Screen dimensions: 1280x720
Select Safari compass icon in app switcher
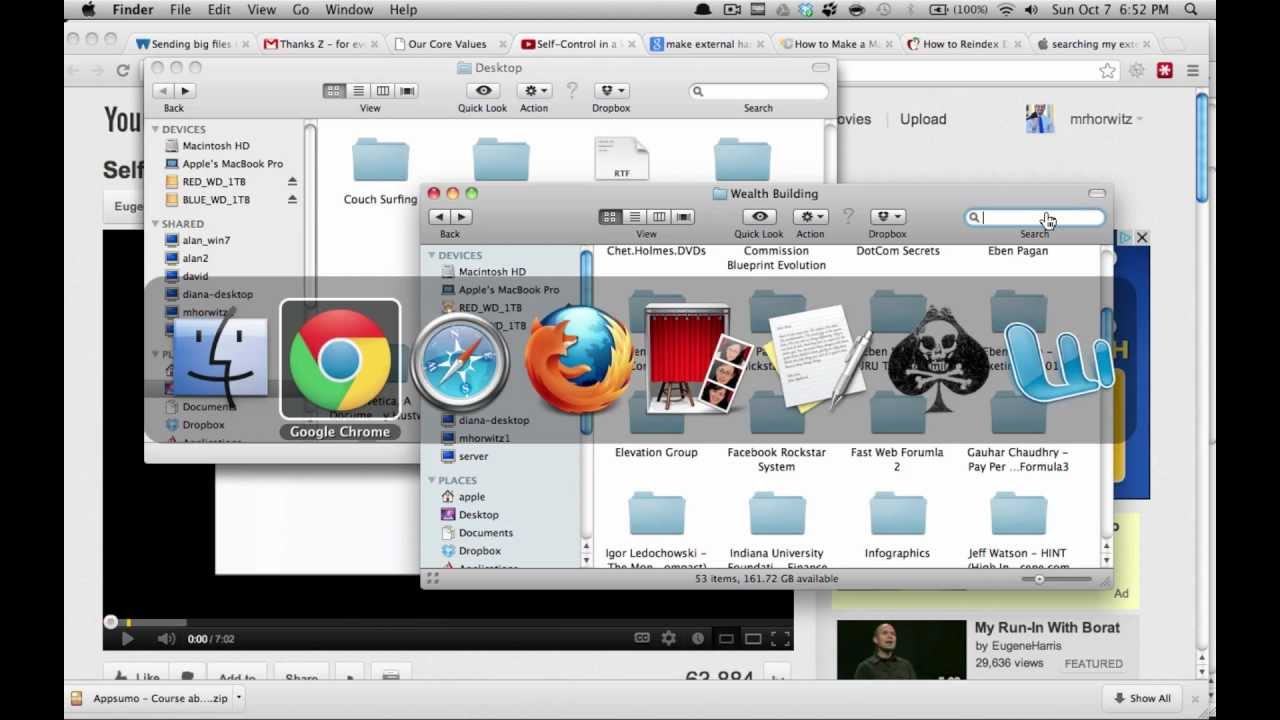click(460, 360)
